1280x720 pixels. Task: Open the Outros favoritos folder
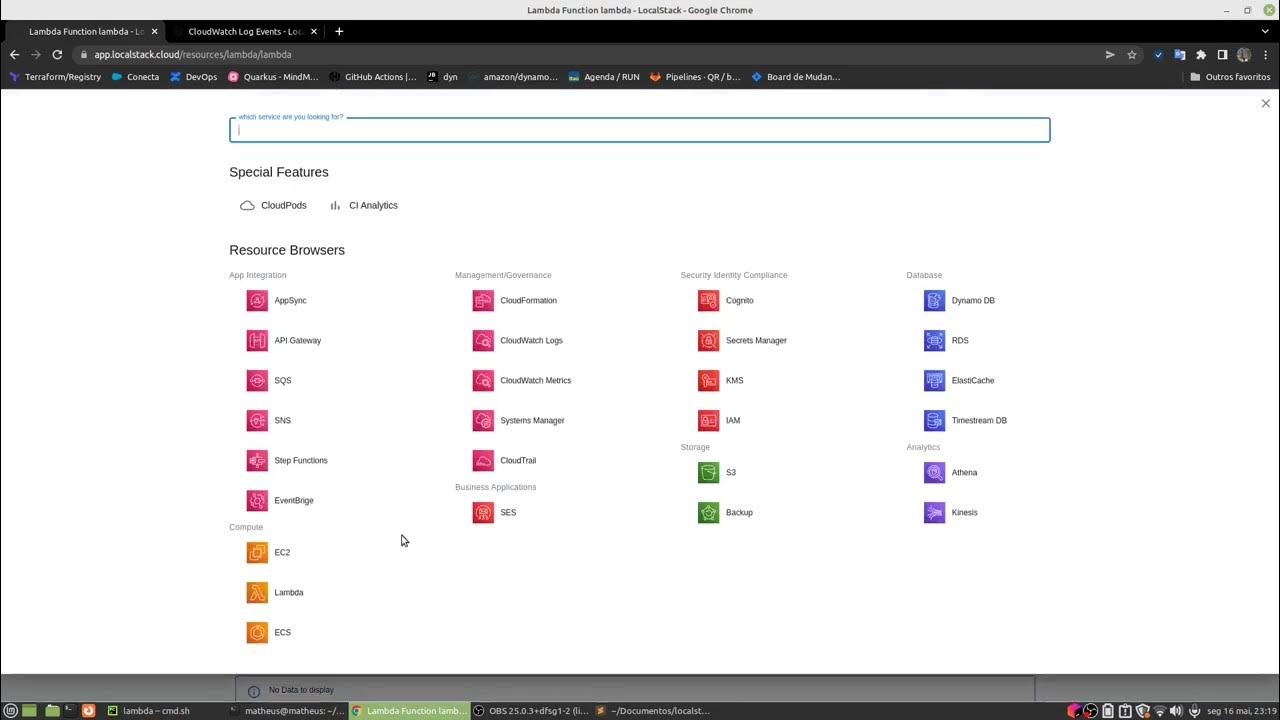pos(1230,77)
